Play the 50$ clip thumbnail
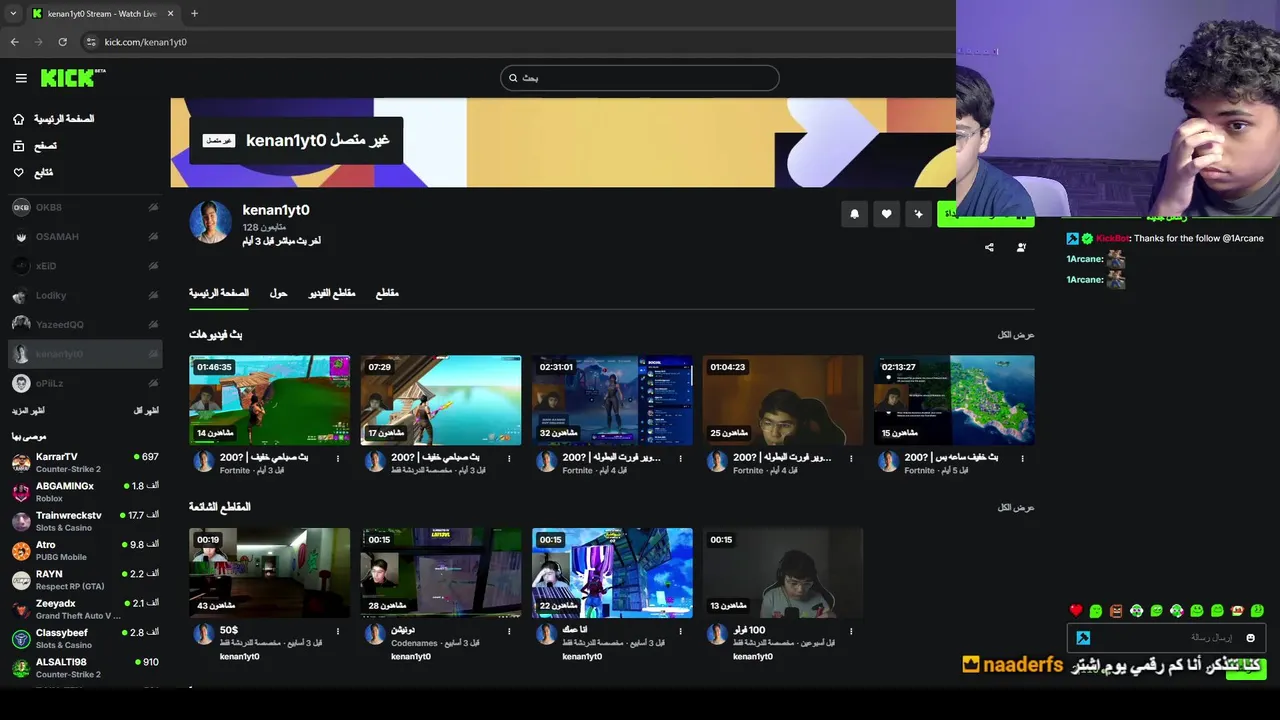 269,573
